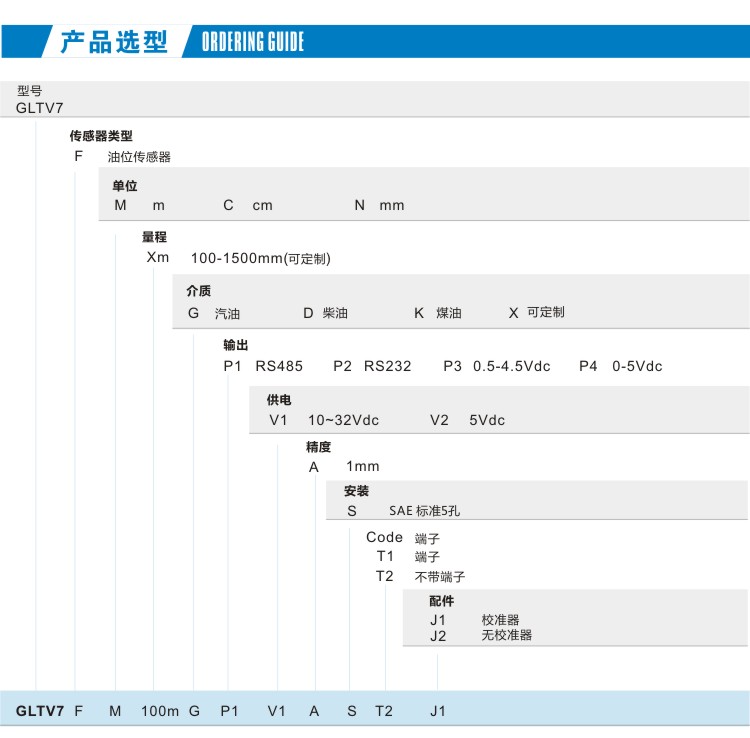Click the 配件 section heading

pos(441,601)
